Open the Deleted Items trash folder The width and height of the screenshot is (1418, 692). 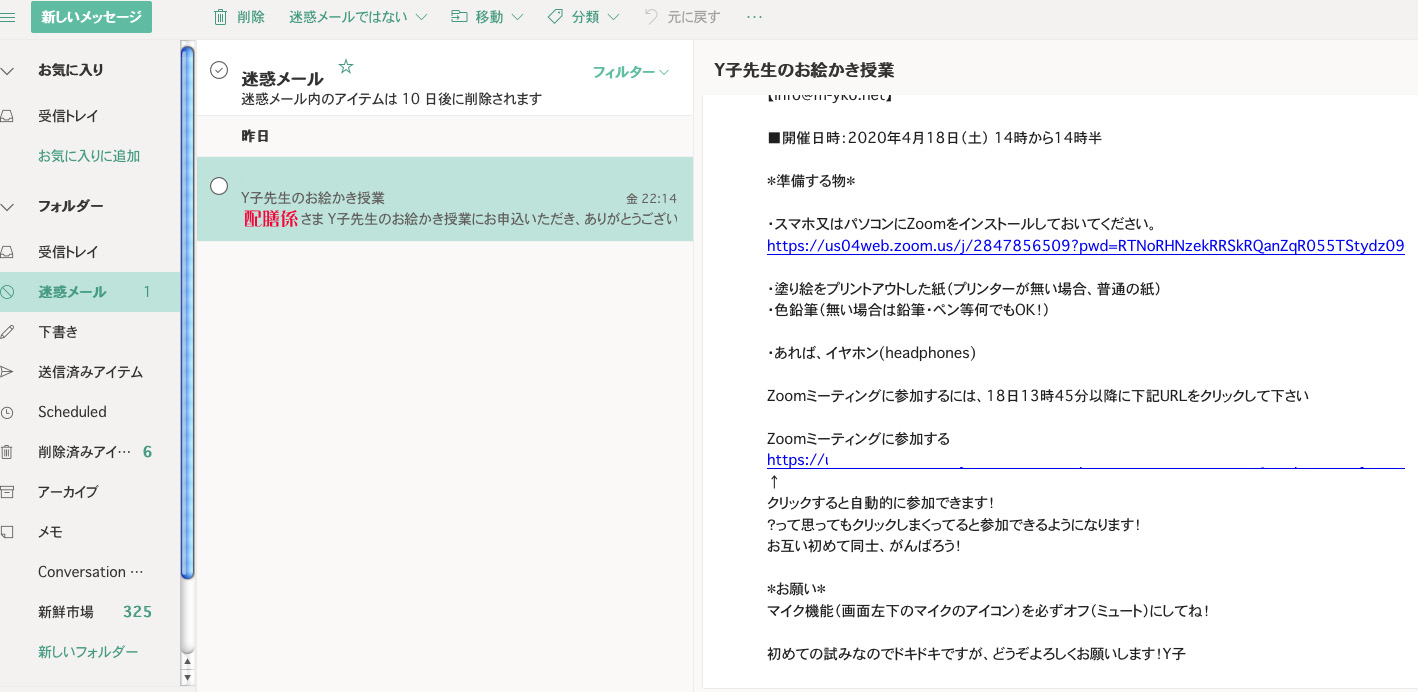coord(84,452)
